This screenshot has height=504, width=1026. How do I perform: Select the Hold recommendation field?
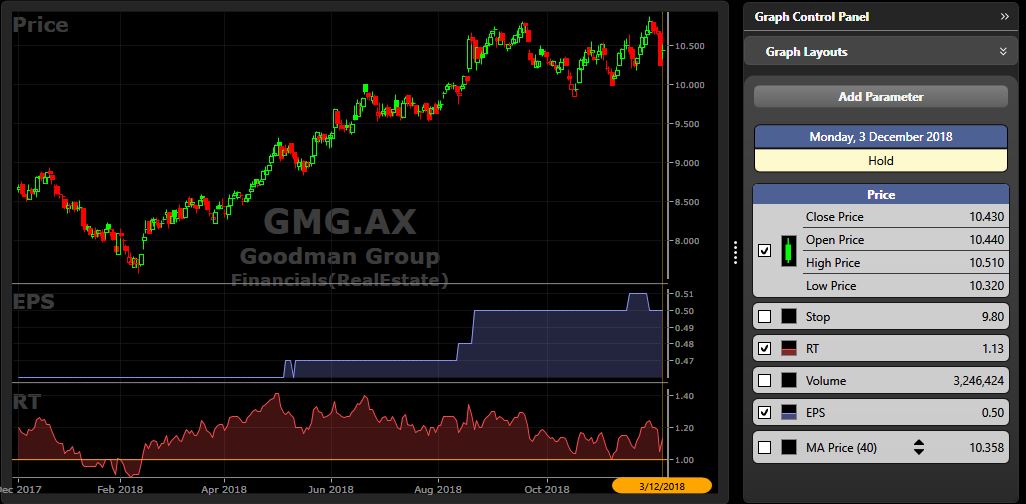tap(881, 160)
